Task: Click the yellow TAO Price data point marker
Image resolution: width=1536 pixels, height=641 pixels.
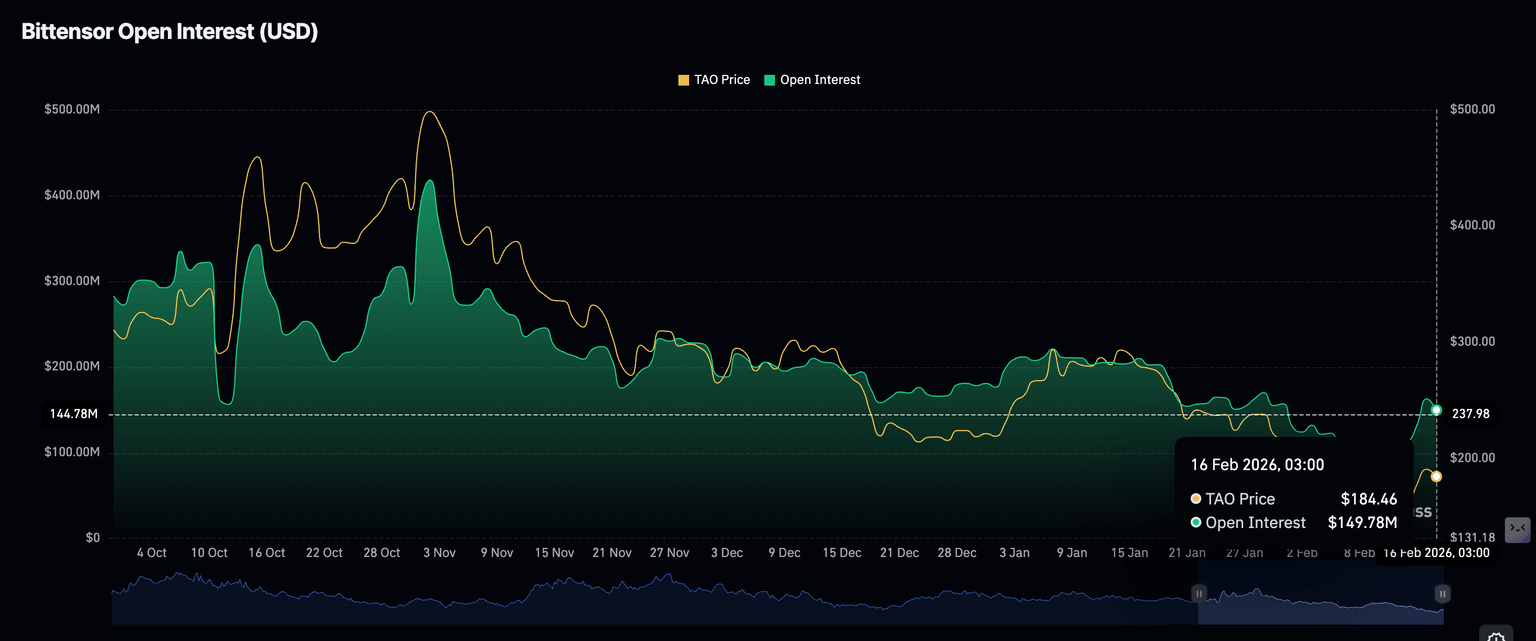Action: 1436,477
